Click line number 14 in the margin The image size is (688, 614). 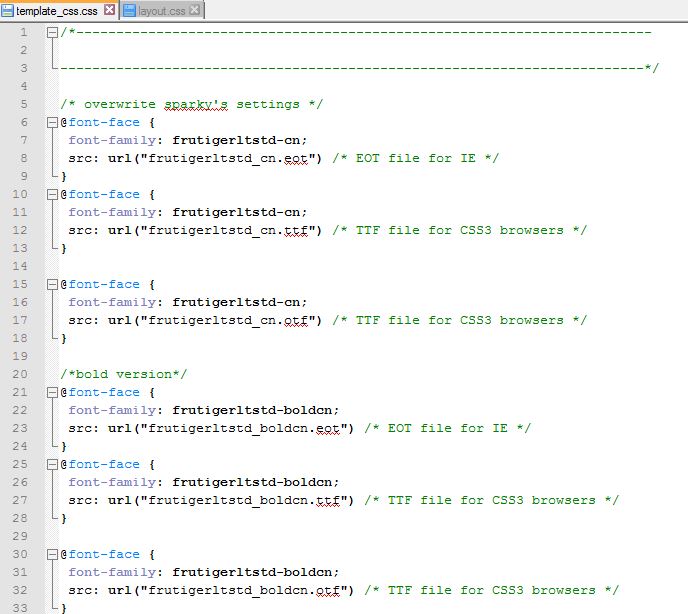(x=20, y=266)
